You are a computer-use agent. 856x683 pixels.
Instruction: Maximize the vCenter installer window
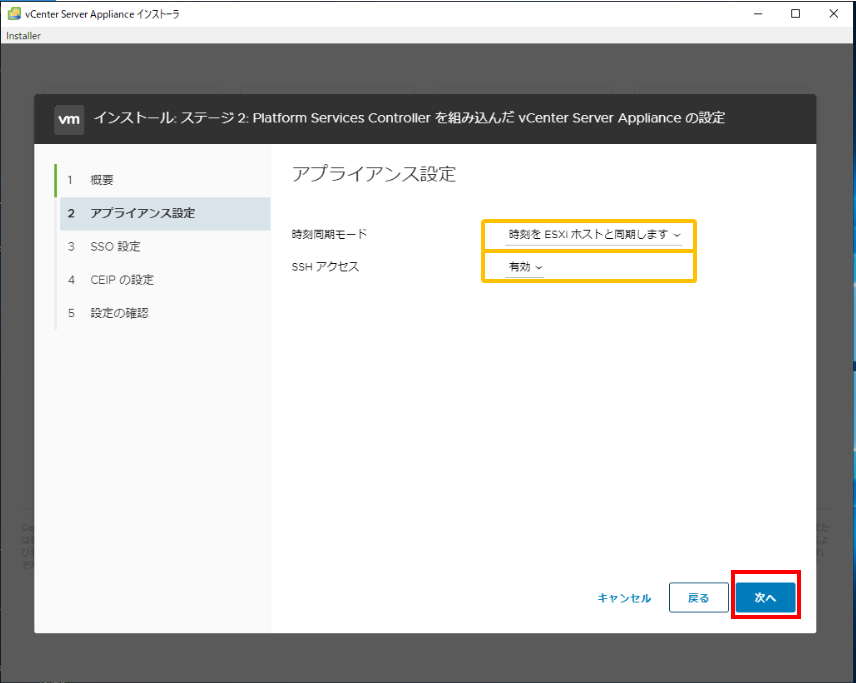pyautogui.click(x=795, y=14)
